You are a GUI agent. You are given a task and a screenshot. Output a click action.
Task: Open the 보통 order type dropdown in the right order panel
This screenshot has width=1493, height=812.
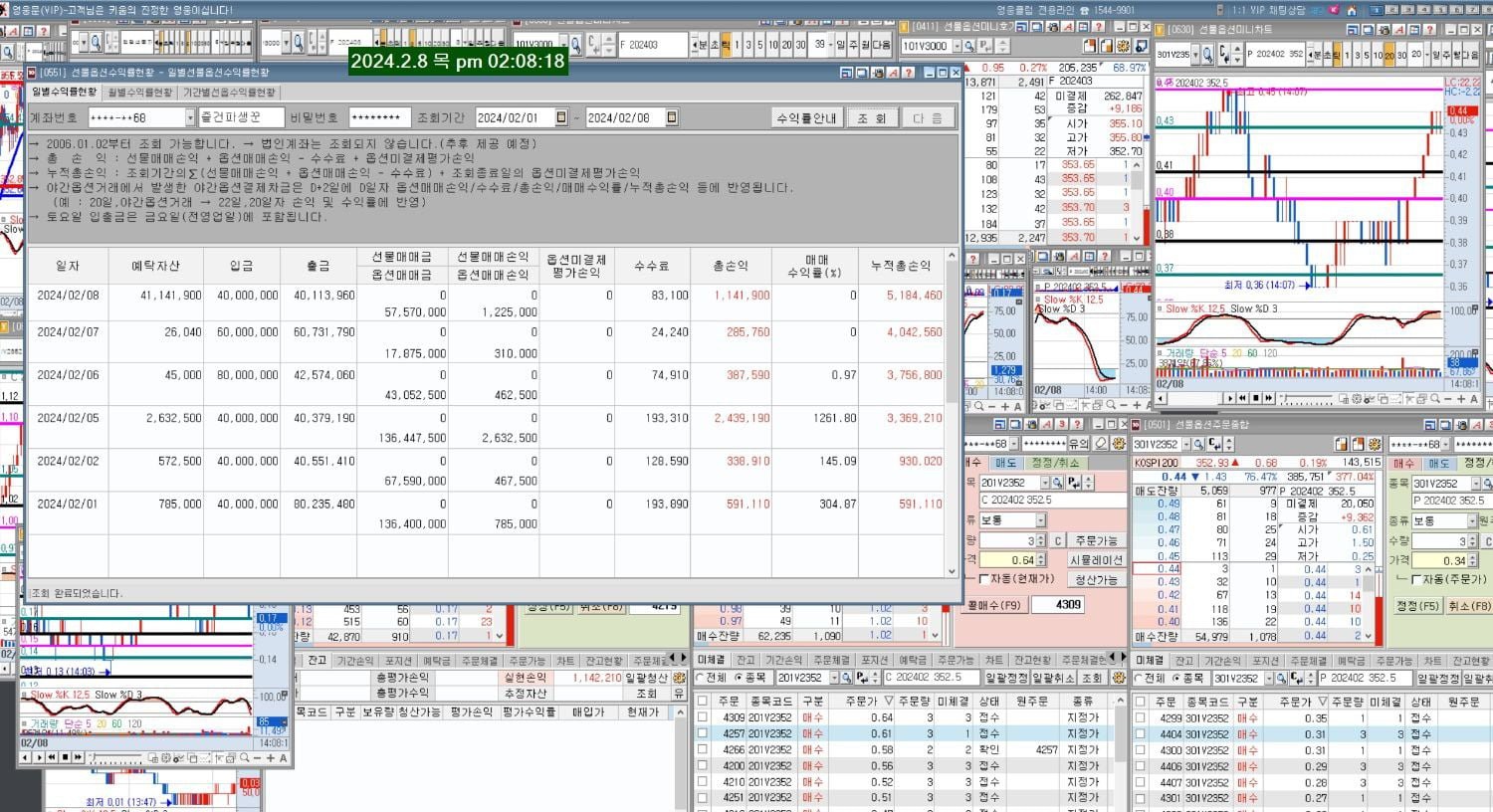click(x=1472, y=520)
